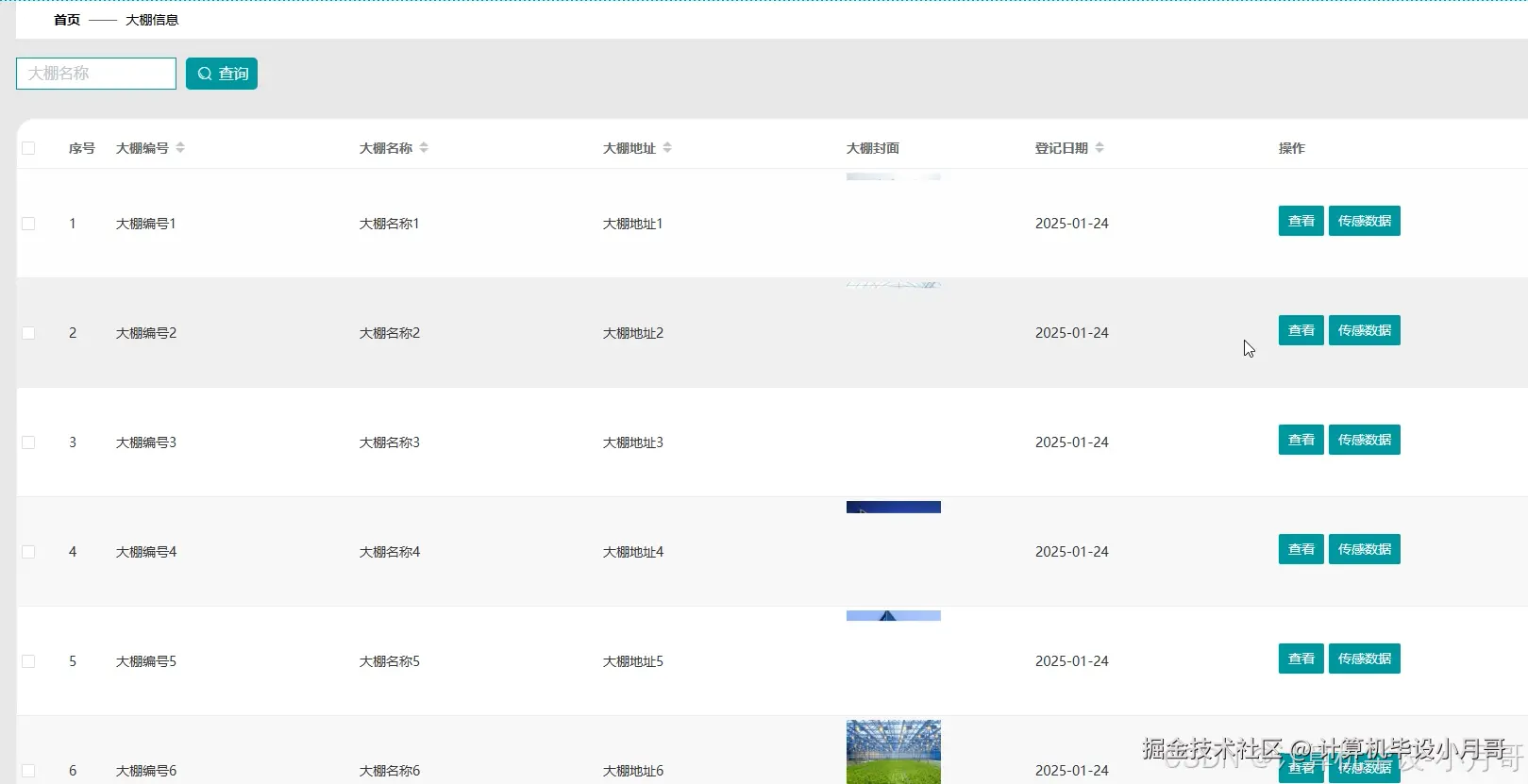Screen dimensions: 1528x784
Task: Open 传感数据 for 大棚名称4
Action: [x=1364, y=549]
